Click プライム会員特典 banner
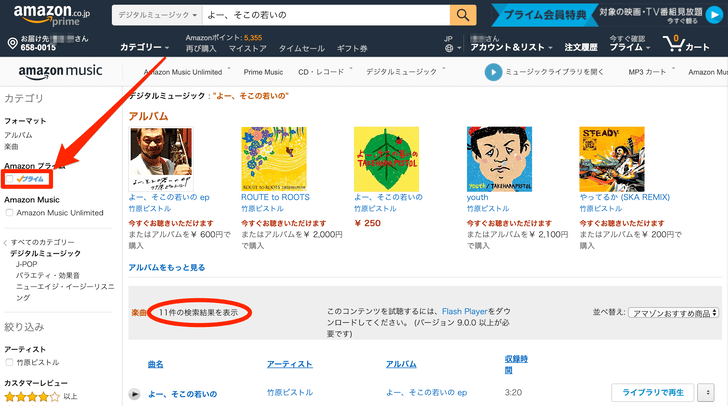This screenshot has width=728, height=406. click(544, 15)
